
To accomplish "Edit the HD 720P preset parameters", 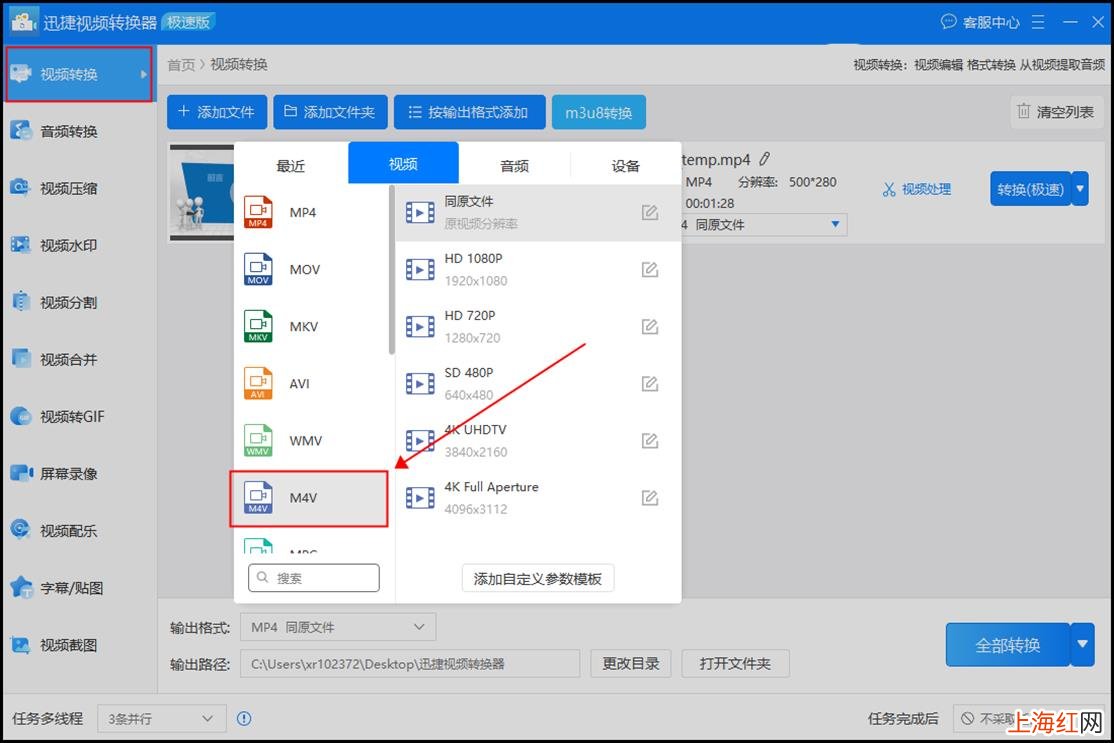I will click(649, 327).
